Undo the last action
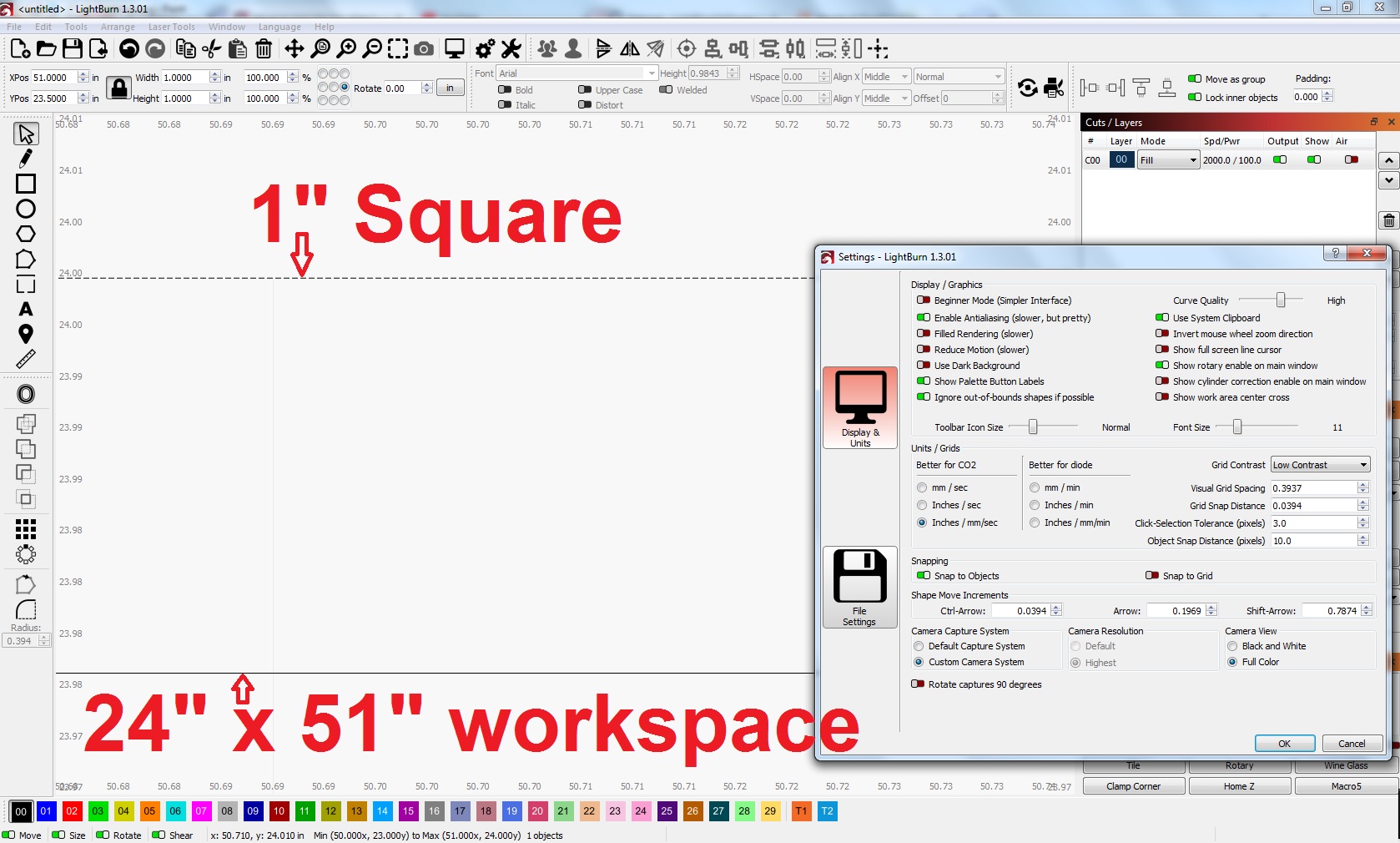 pos(129,48)
